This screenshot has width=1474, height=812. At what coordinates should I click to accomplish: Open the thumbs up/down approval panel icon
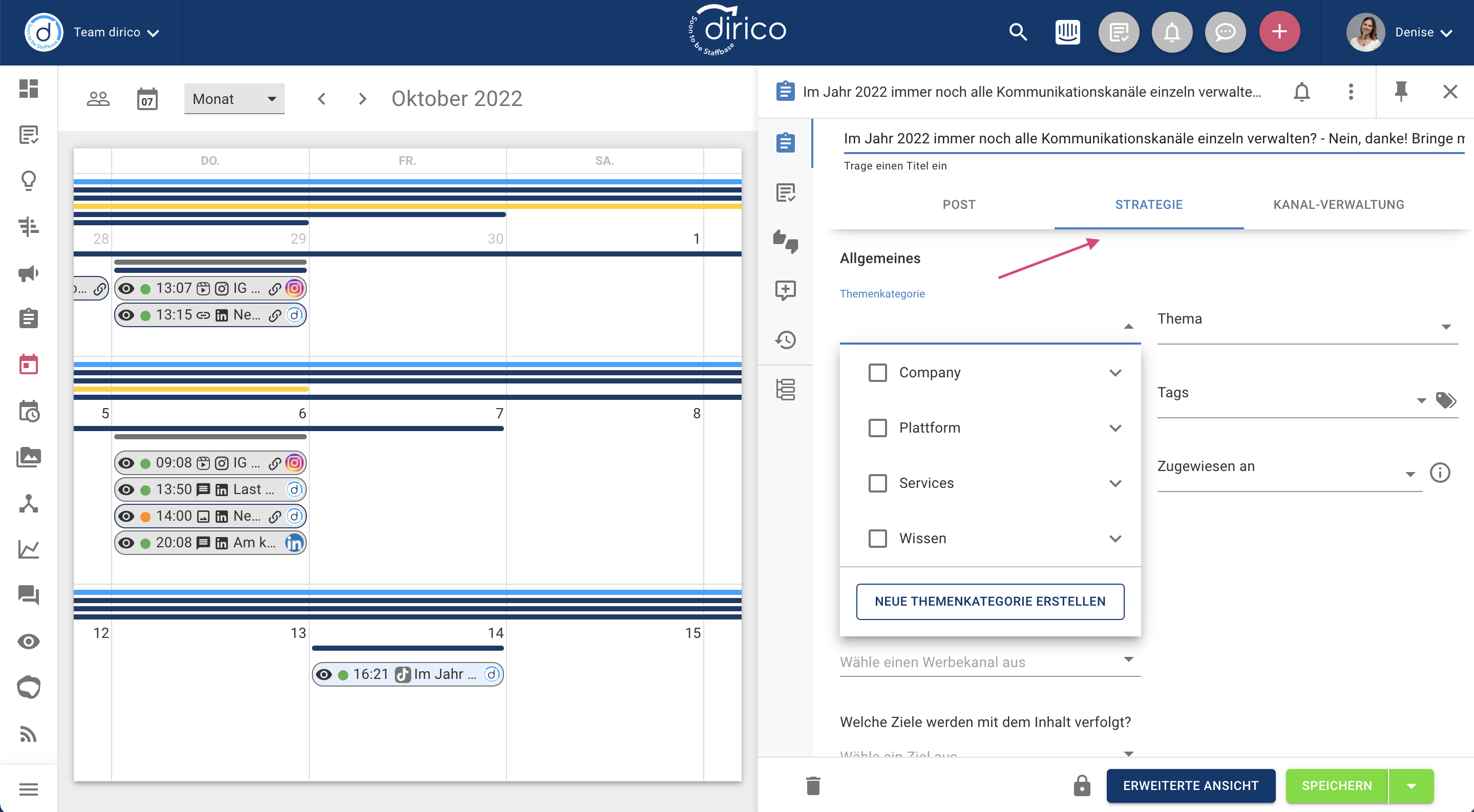(x=785, y=241)
